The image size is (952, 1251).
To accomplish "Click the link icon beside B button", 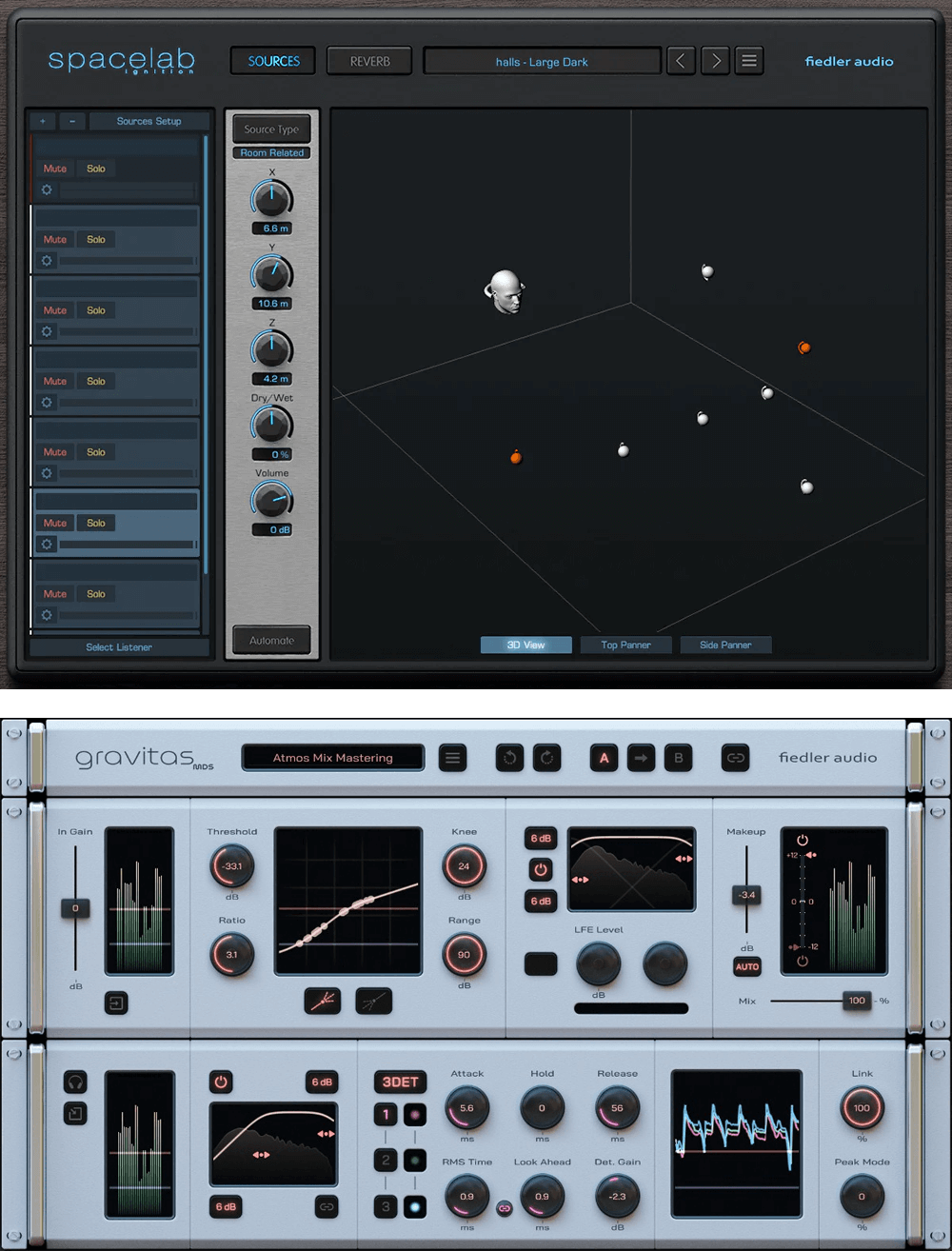I will pyautogui.click(x=735, y=758).
